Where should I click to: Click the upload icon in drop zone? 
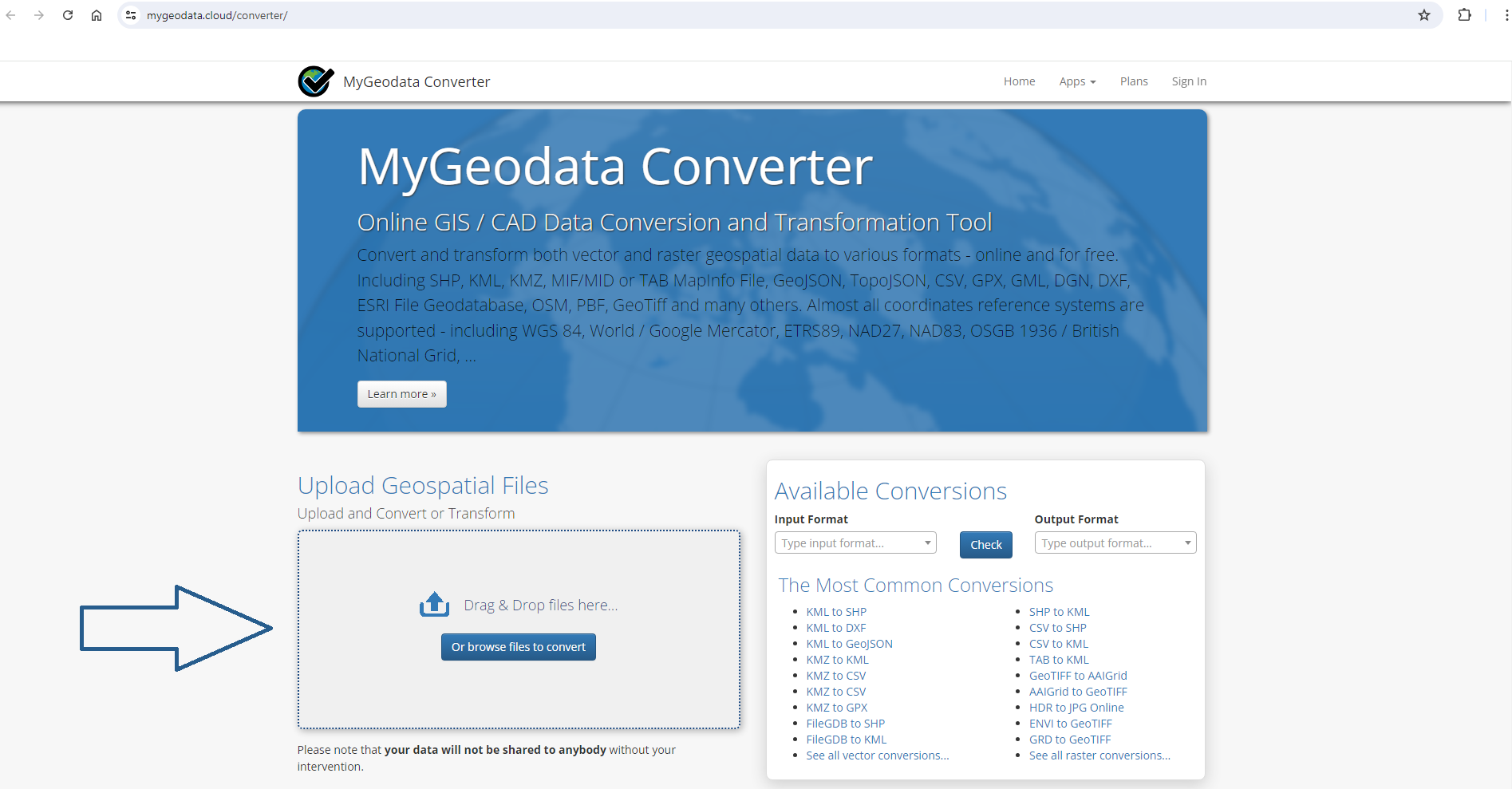(434, 605)
